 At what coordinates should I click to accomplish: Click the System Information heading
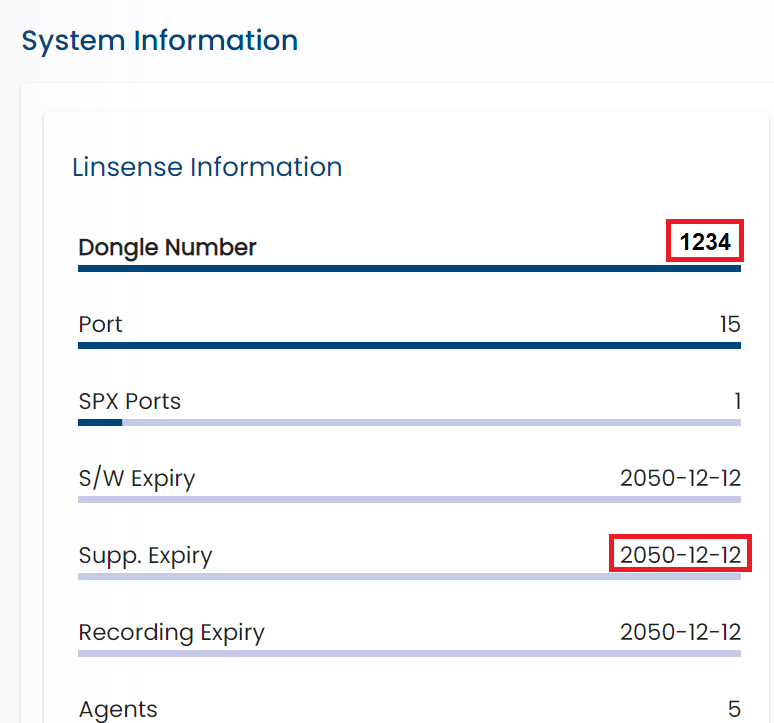tap(159, 41)
